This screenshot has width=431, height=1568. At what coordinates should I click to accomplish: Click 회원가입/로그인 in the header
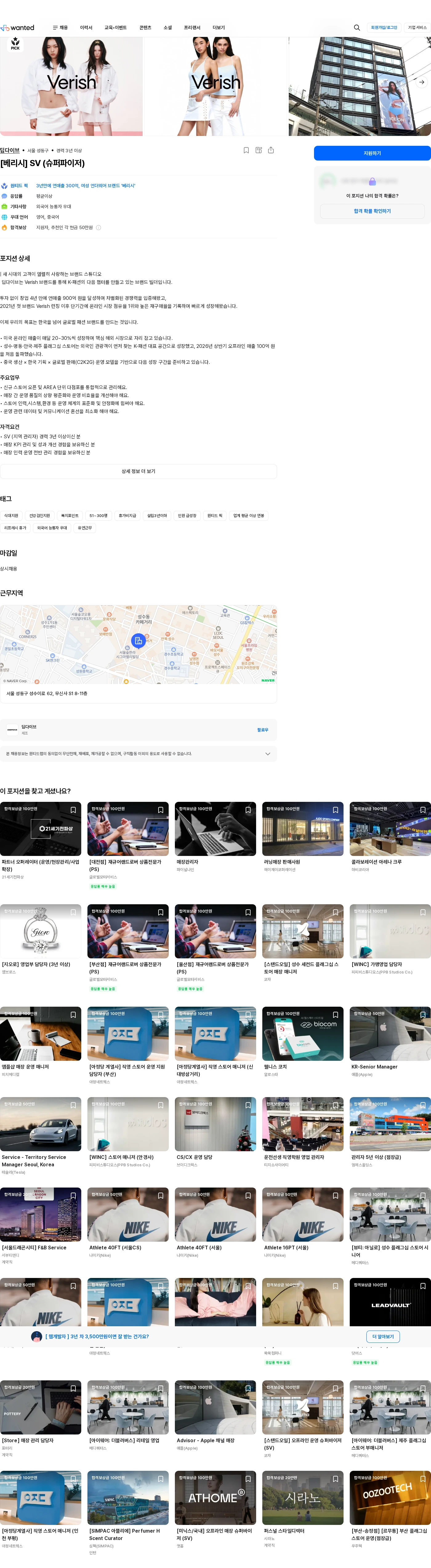click(384, 27)
